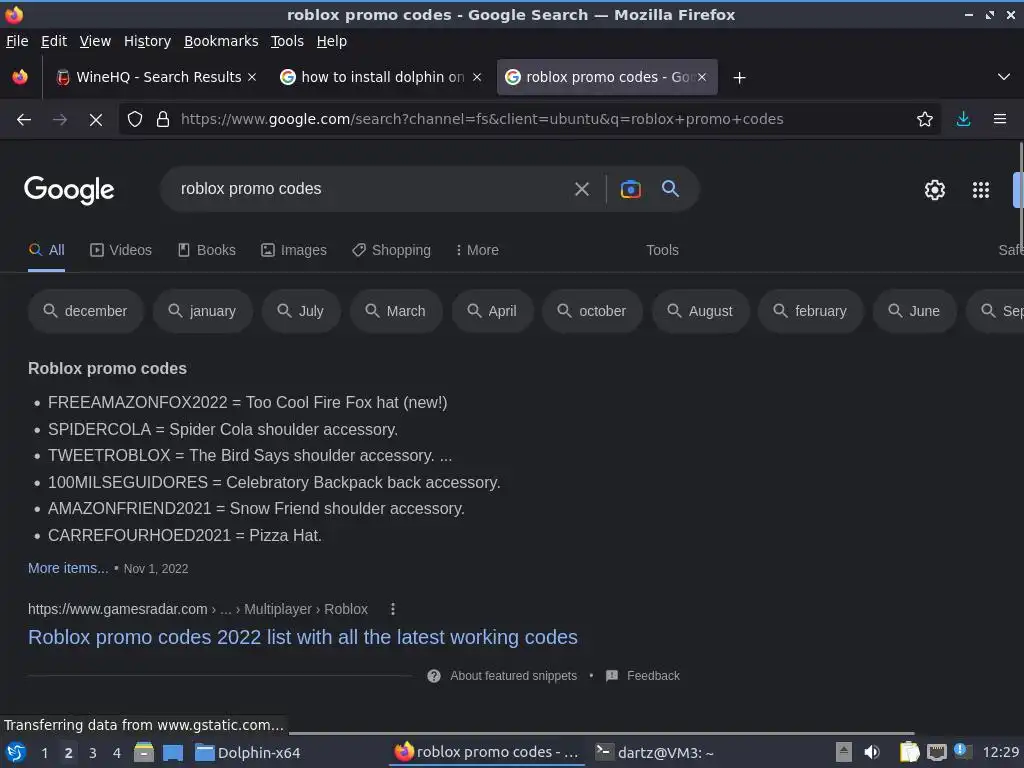Open the Firefox hamburger menu

pyautogui.click(x=1000, y=119)
